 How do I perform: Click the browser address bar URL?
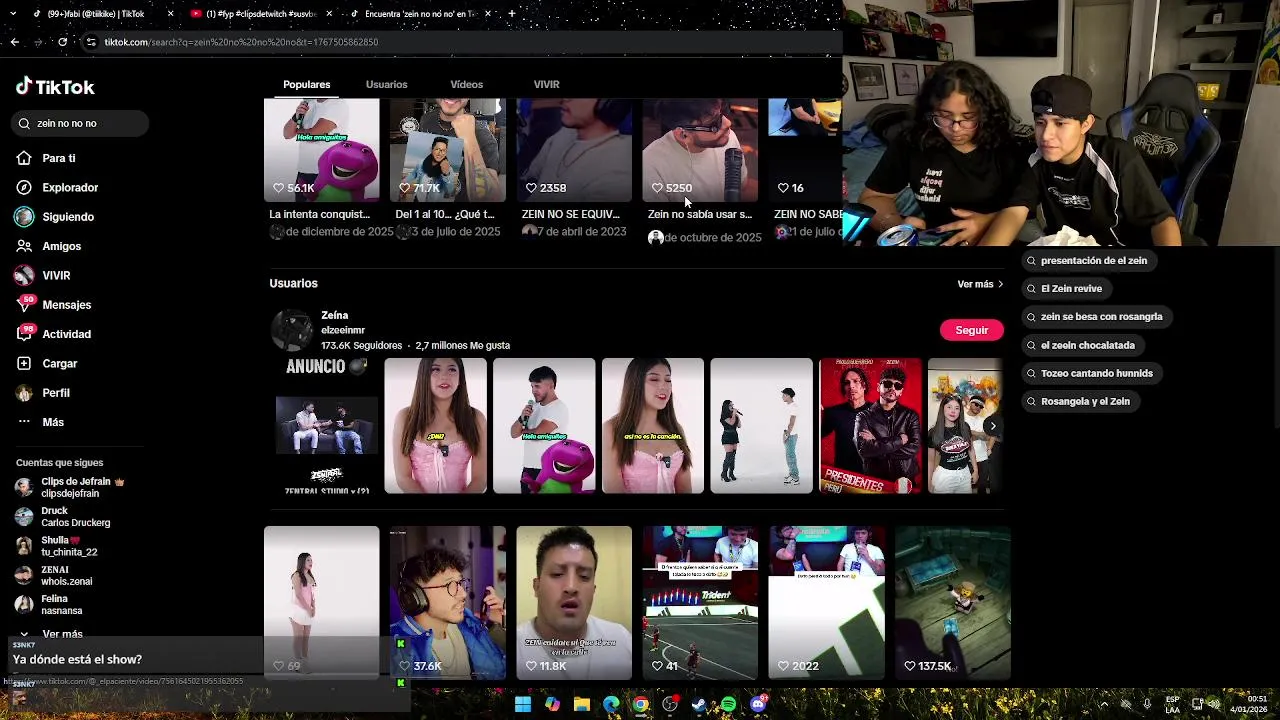click(241, 42)
